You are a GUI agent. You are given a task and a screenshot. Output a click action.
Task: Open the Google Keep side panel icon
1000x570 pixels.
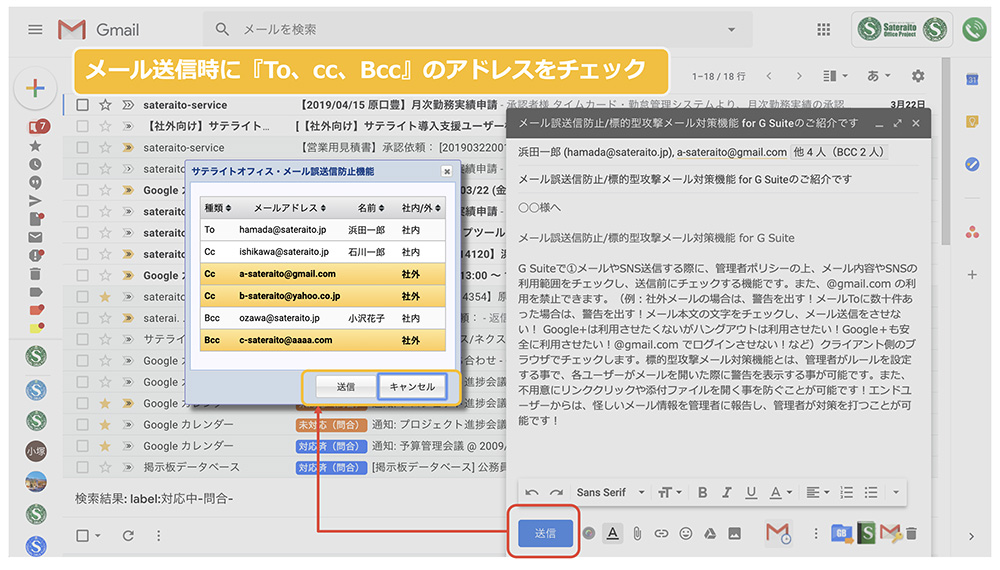pos(972,121)
